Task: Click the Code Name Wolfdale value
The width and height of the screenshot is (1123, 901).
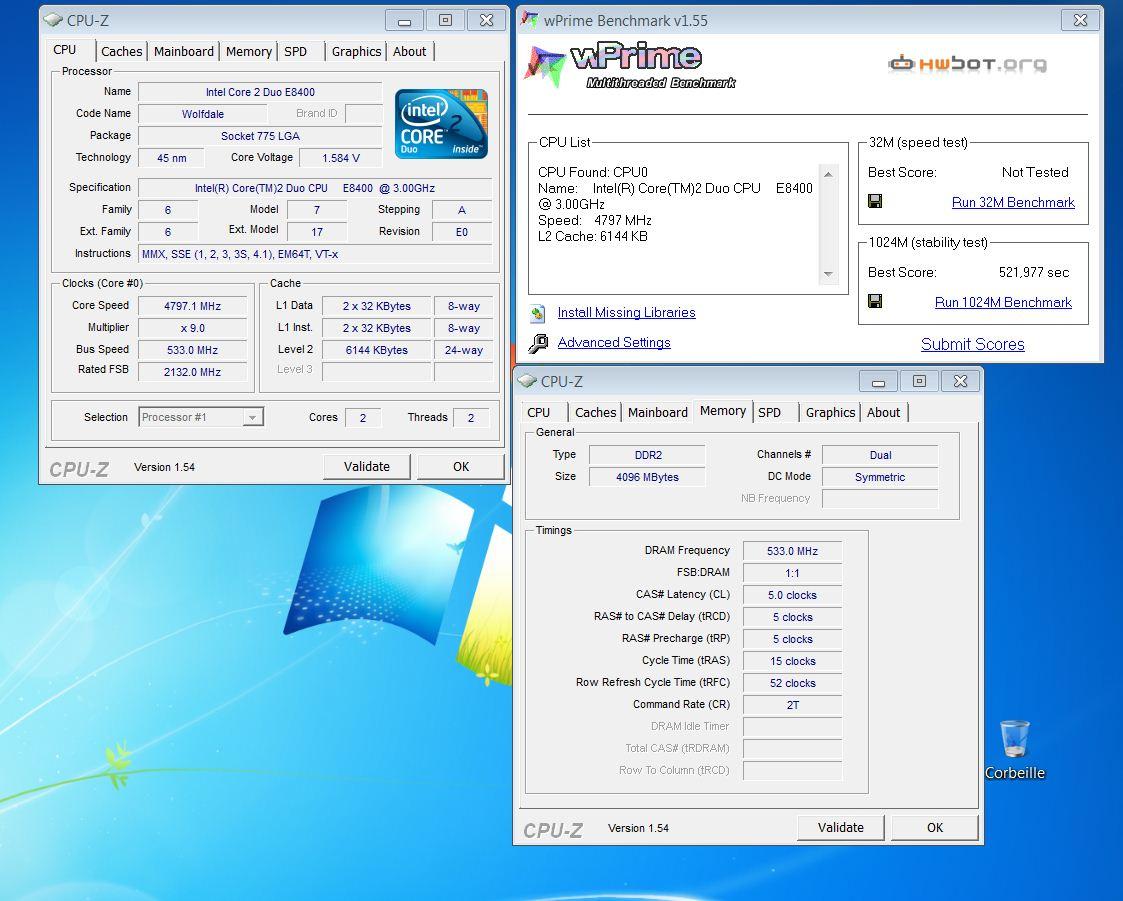Action: coord(203,114)
